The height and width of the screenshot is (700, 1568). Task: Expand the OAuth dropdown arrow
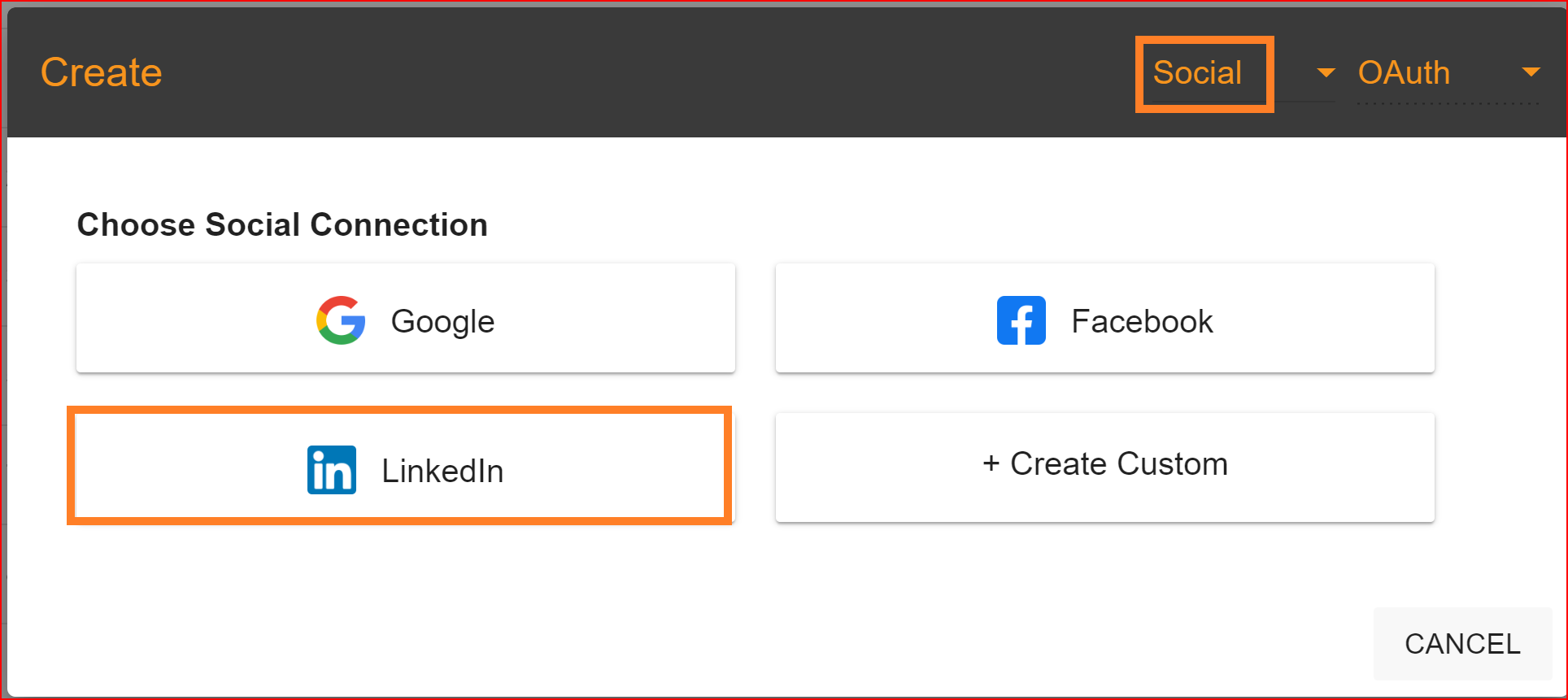1531,73
